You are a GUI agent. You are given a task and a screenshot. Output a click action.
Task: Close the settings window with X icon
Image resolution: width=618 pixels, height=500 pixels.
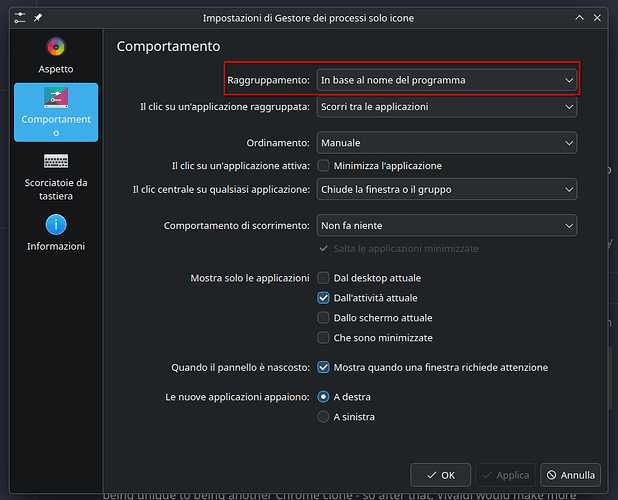[597, 18]
